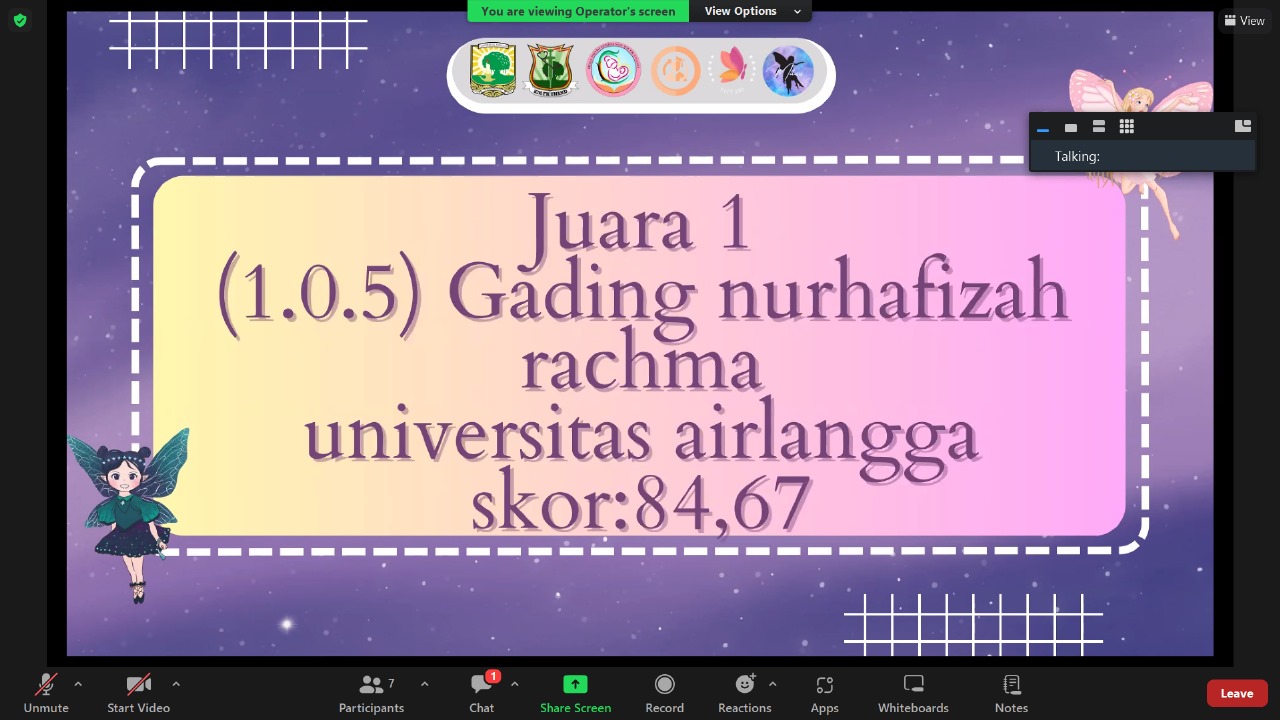The height and width of the screenshot is (720, 1280).
Task: Start recording with Record button
Action: coord(664,693)
